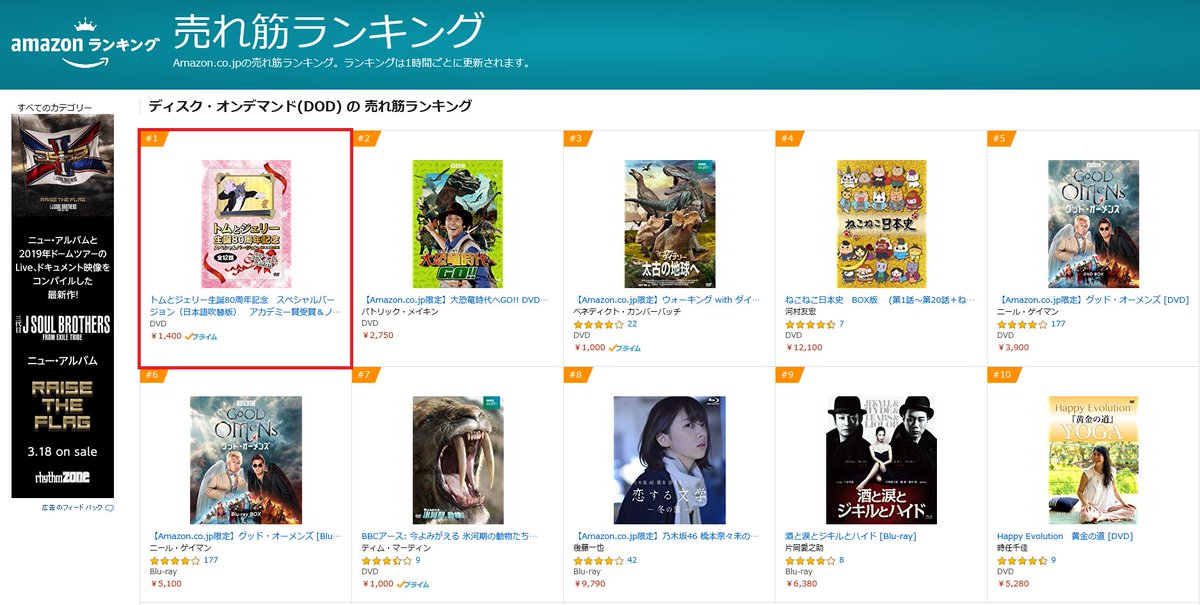Select the すべてのカテゴリー category link
This screenshot has width=1200, height=605.
click(x=54, y=107)
